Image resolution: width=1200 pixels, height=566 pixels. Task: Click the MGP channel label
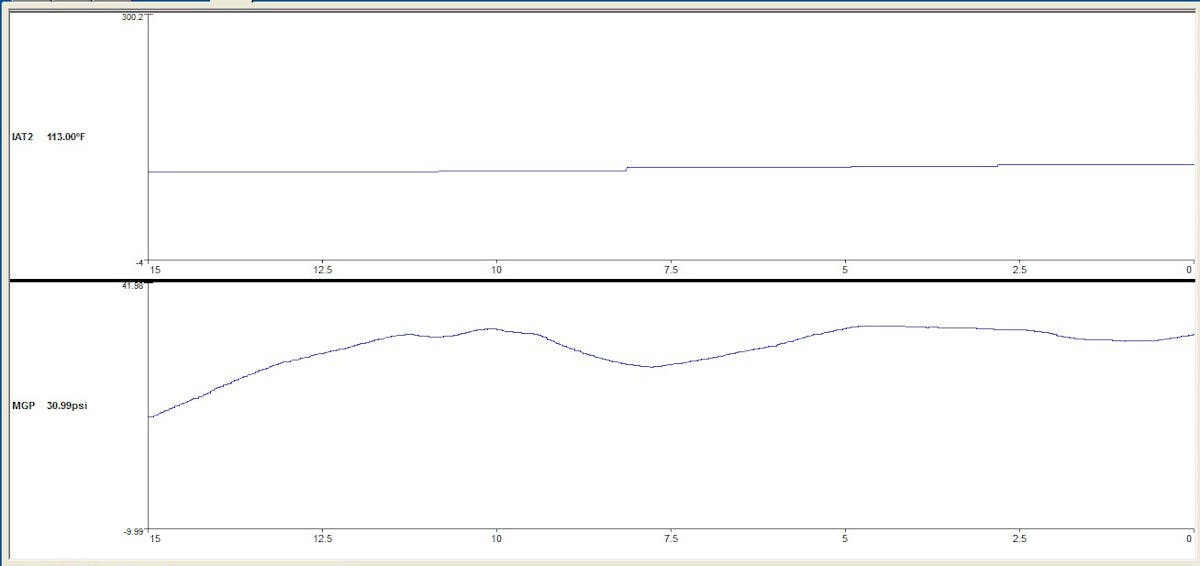pos(23,406)
